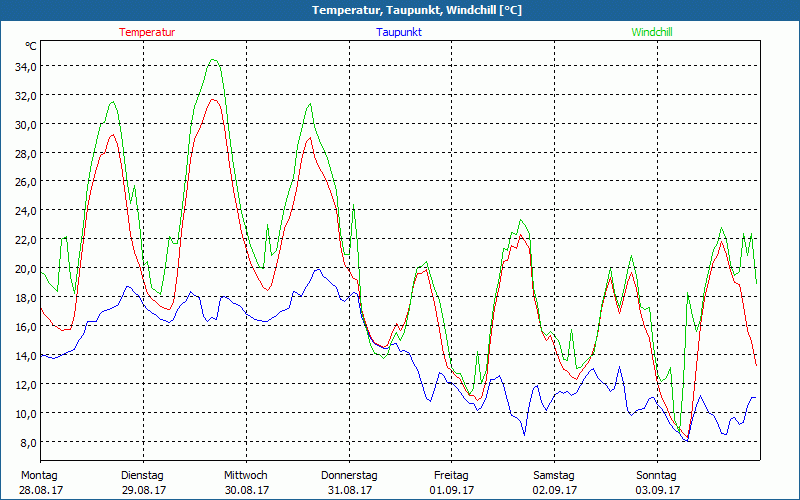Click the 14,0 y-axis value

[x=24, y=355]
